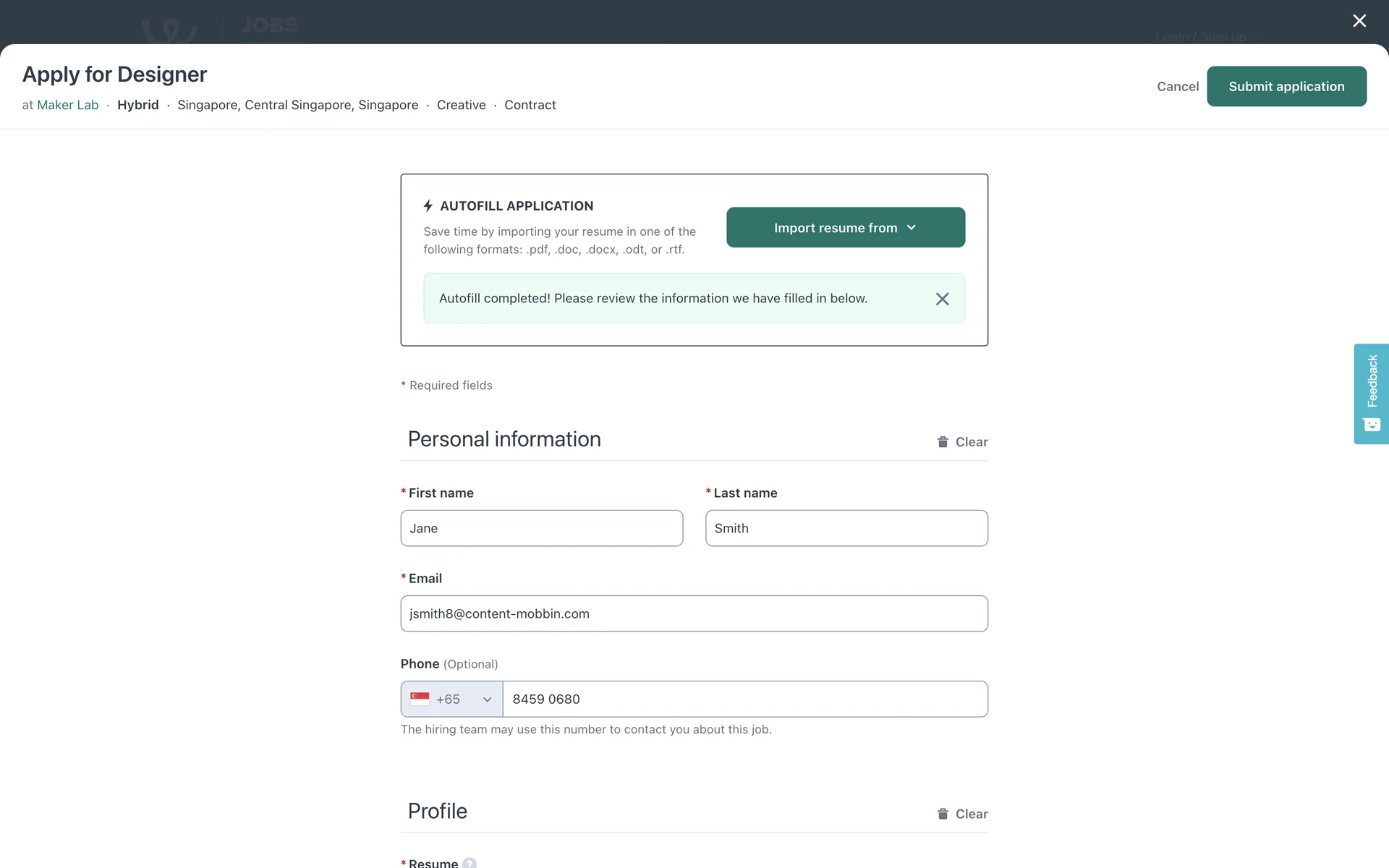Edit the Email address field

pyautogui.click(x=694, y=614)
